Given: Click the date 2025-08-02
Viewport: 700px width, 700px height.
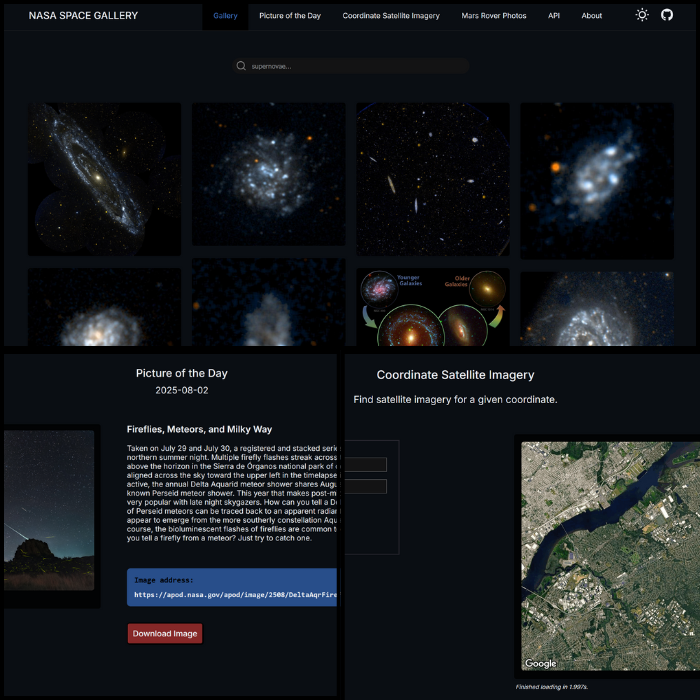Looking at the screenshot, I should (x=182, y=390).
